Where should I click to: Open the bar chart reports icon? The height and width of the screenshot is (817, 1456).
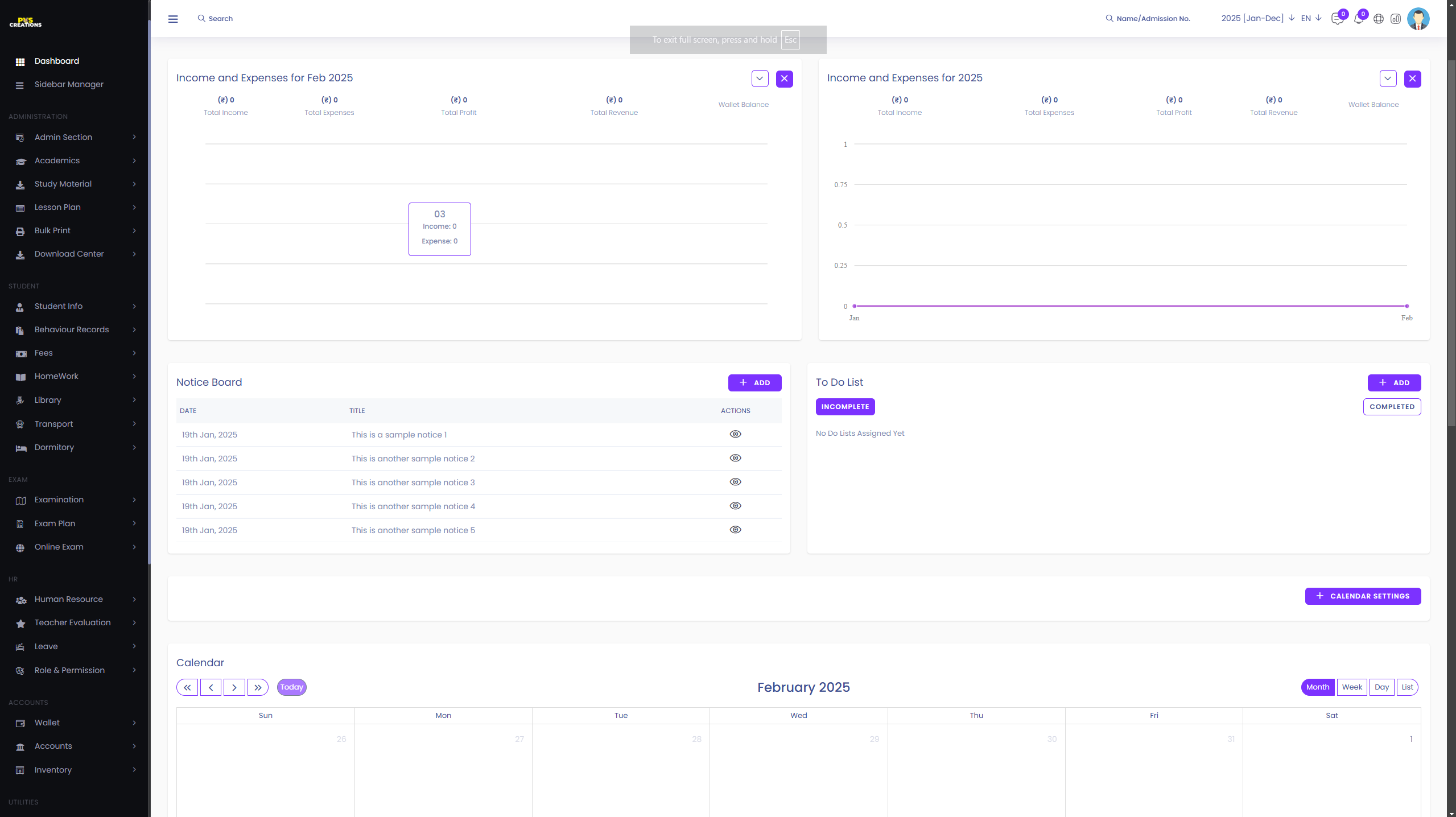point(1395,19)
